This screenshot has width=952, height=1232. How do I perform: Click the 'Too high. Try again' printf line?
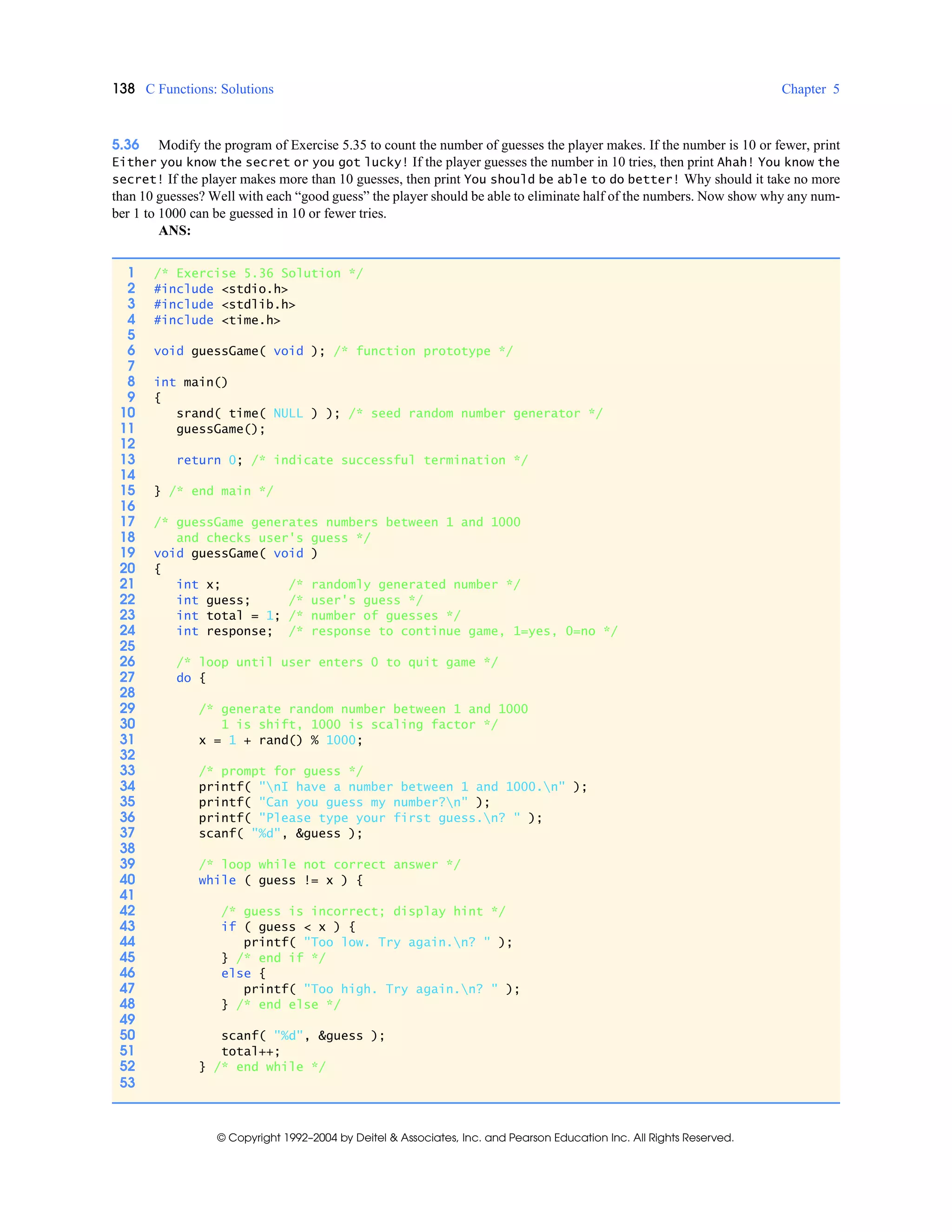click(381, 988)
